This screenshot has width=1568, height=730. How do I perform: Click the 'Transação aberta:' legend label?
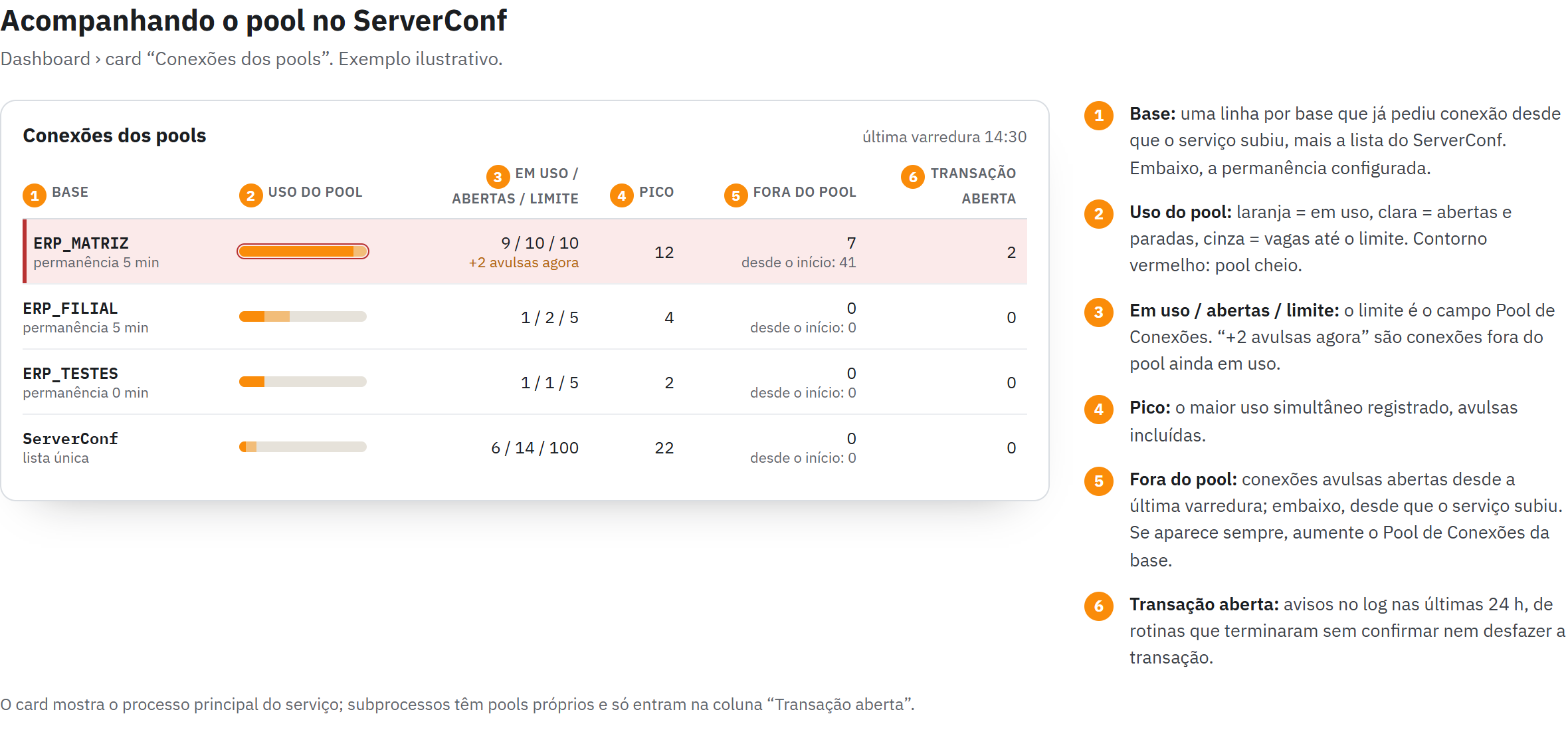pyautogui.click(x=1204, y=604)
